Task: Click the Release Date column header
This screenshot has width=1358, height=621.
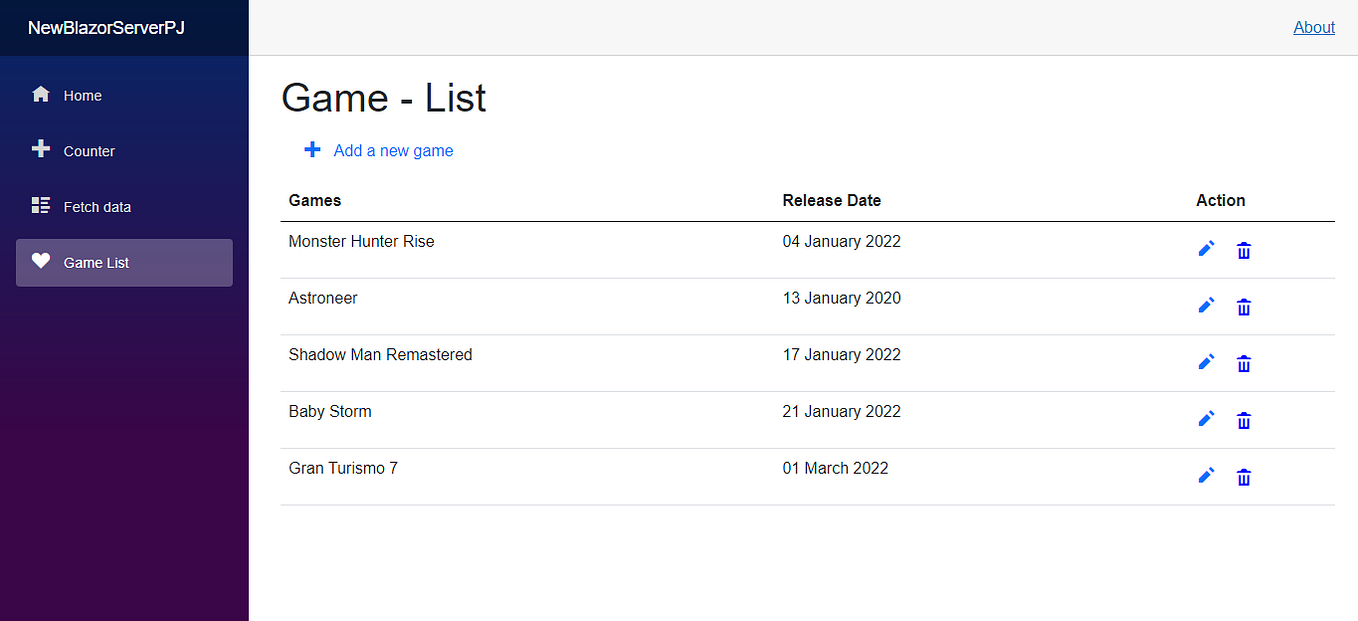Action: [x=831, y=200]
